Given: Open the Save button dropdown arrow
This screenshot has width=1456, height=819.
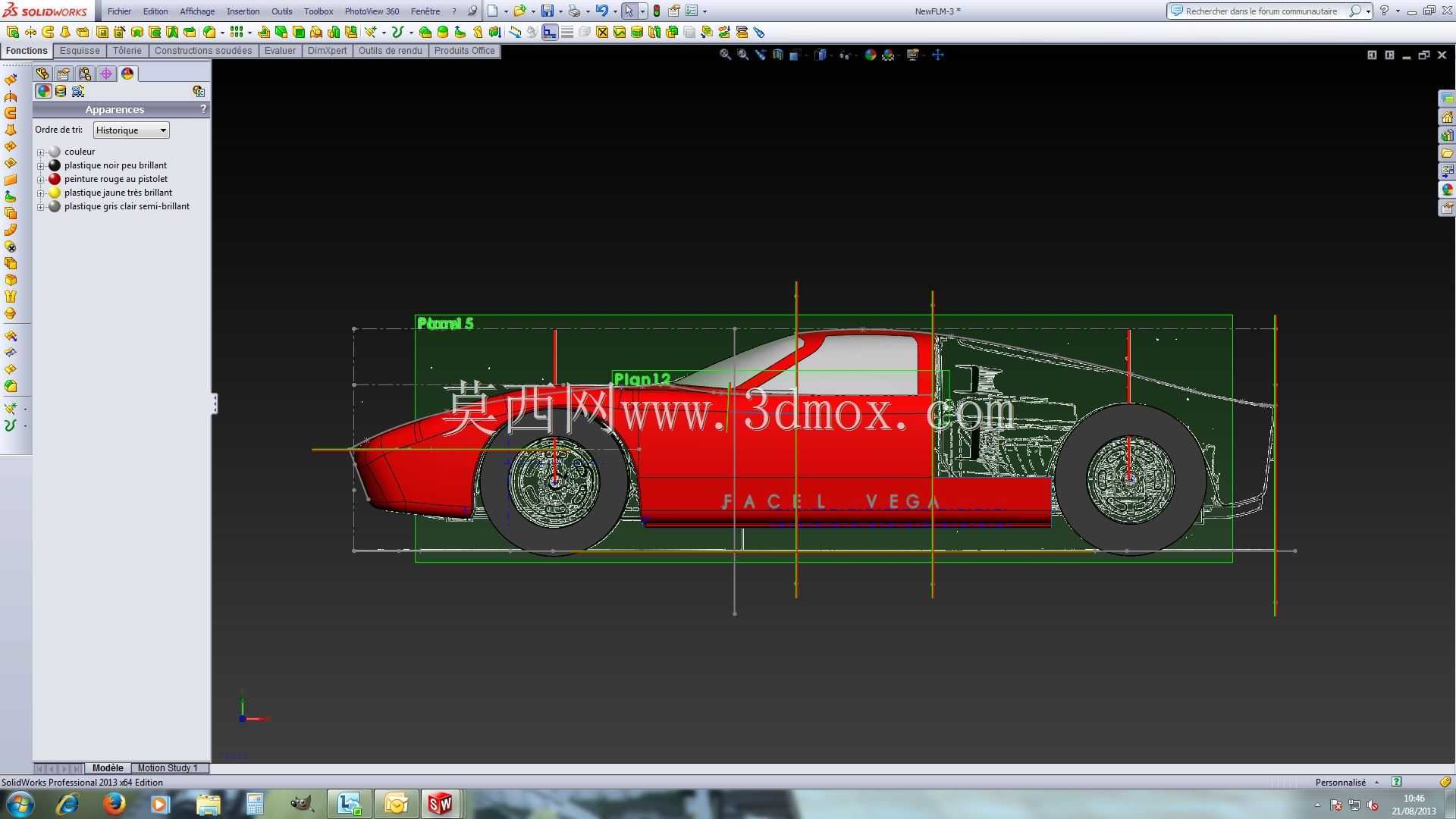Looking at the screenshot, I should coord(560,11).
